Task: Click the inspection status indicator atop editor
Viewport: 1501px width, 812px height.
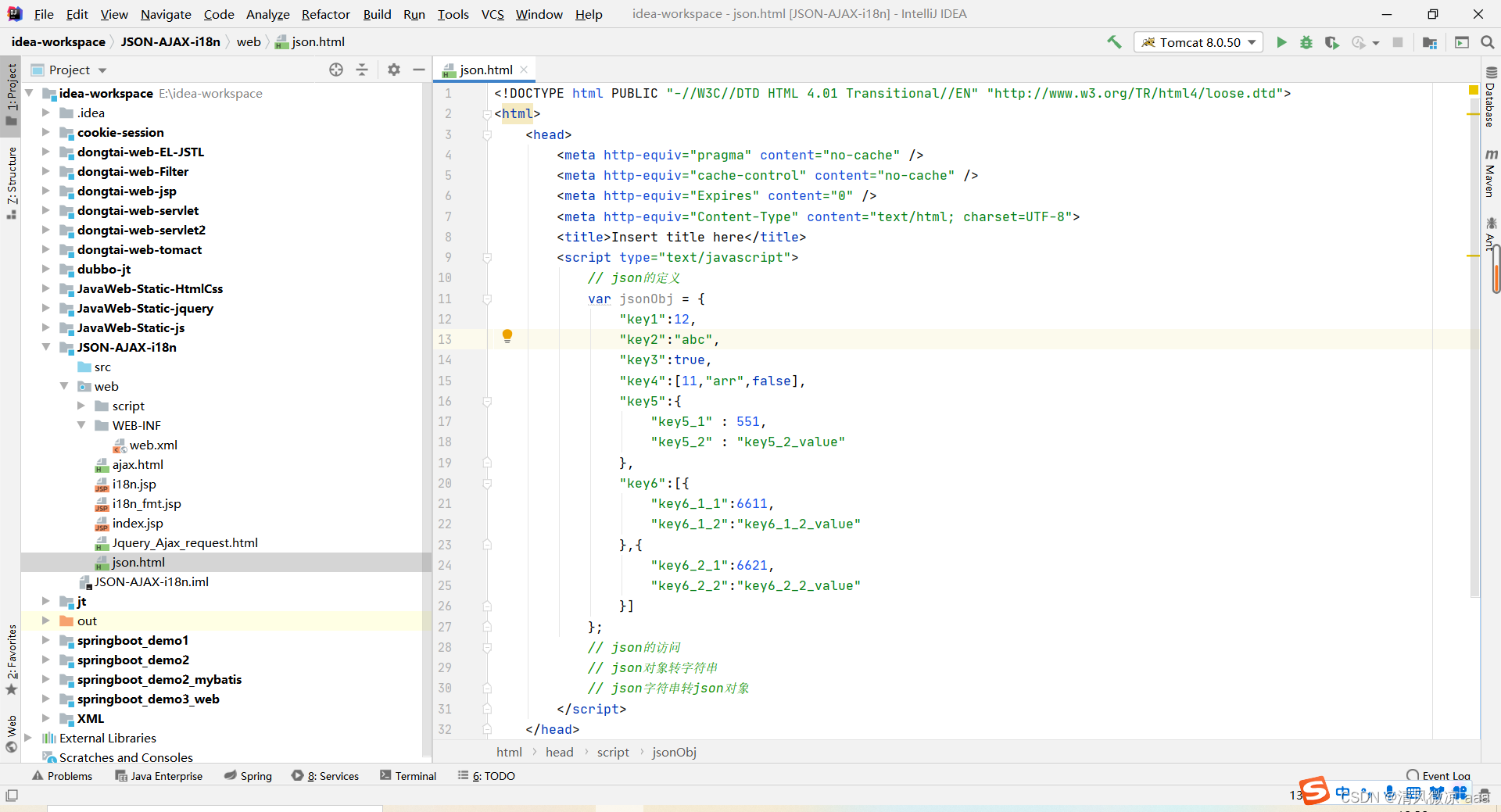Action: pos(1474,91)
